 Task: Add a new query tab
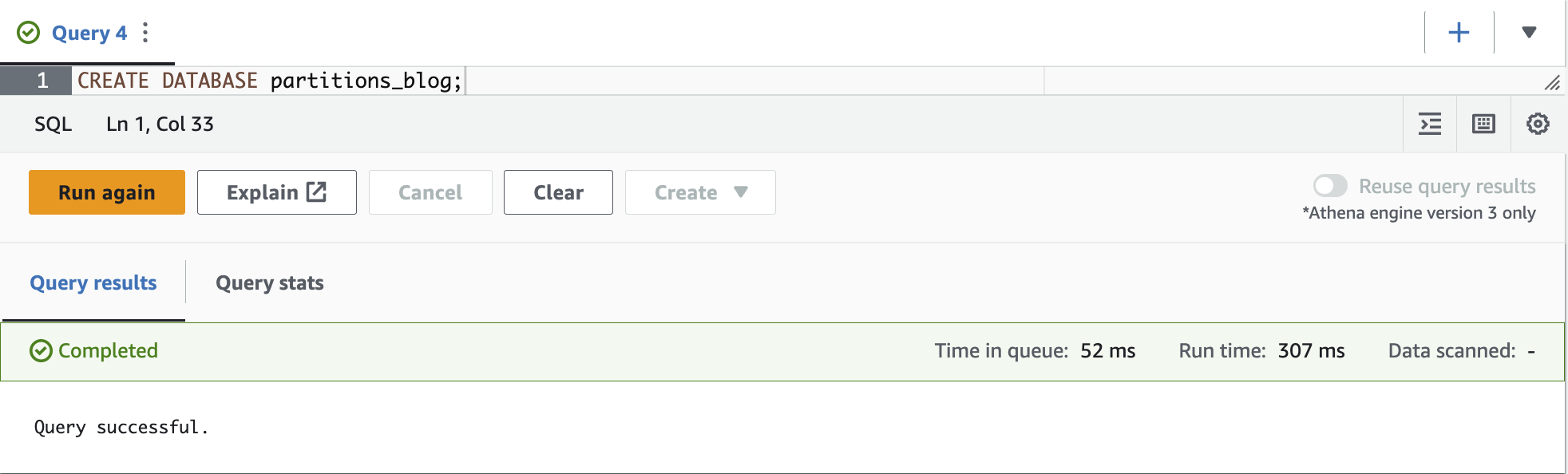1459,33
